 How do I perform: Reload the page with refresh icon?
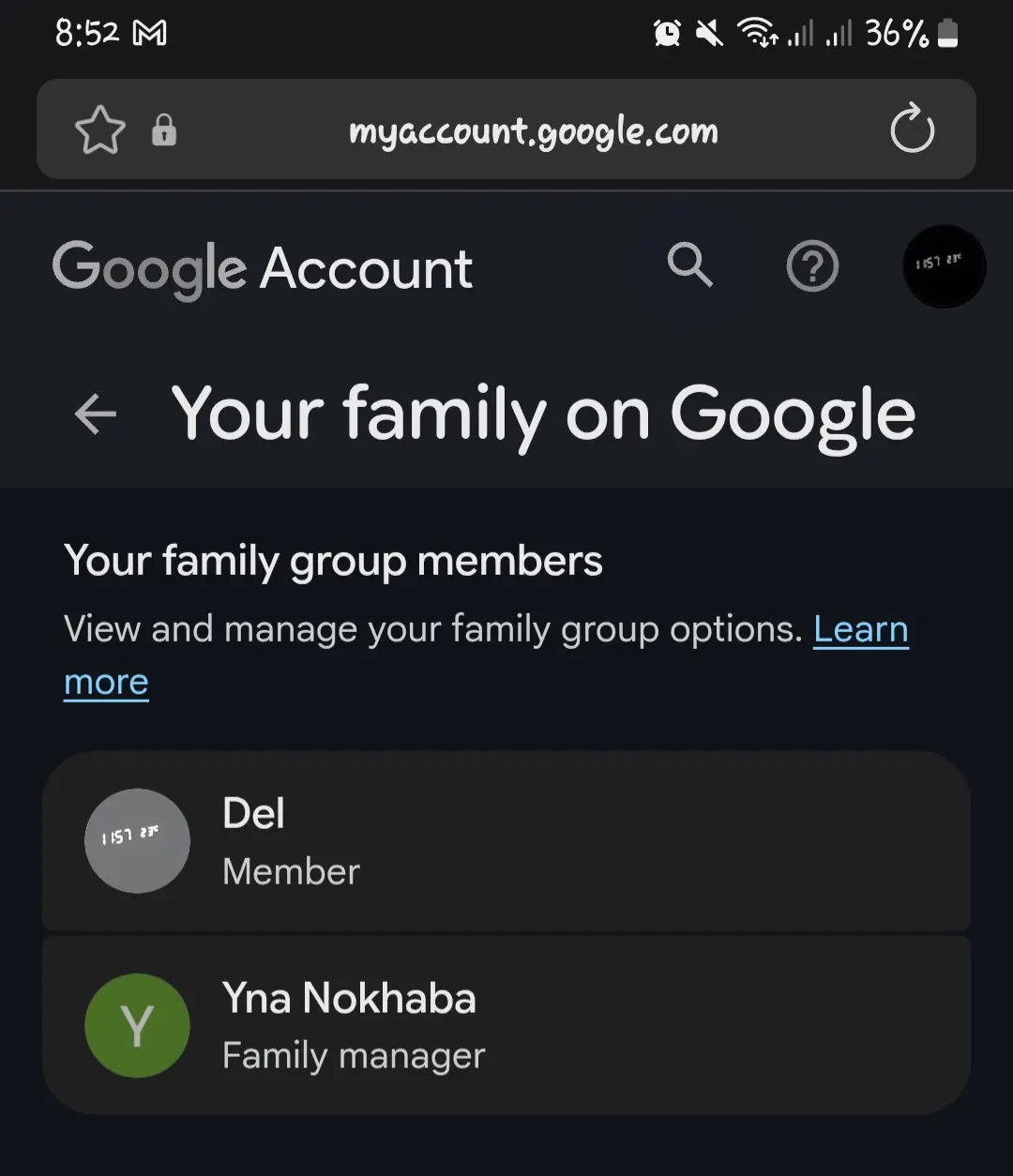coord(912,129)
